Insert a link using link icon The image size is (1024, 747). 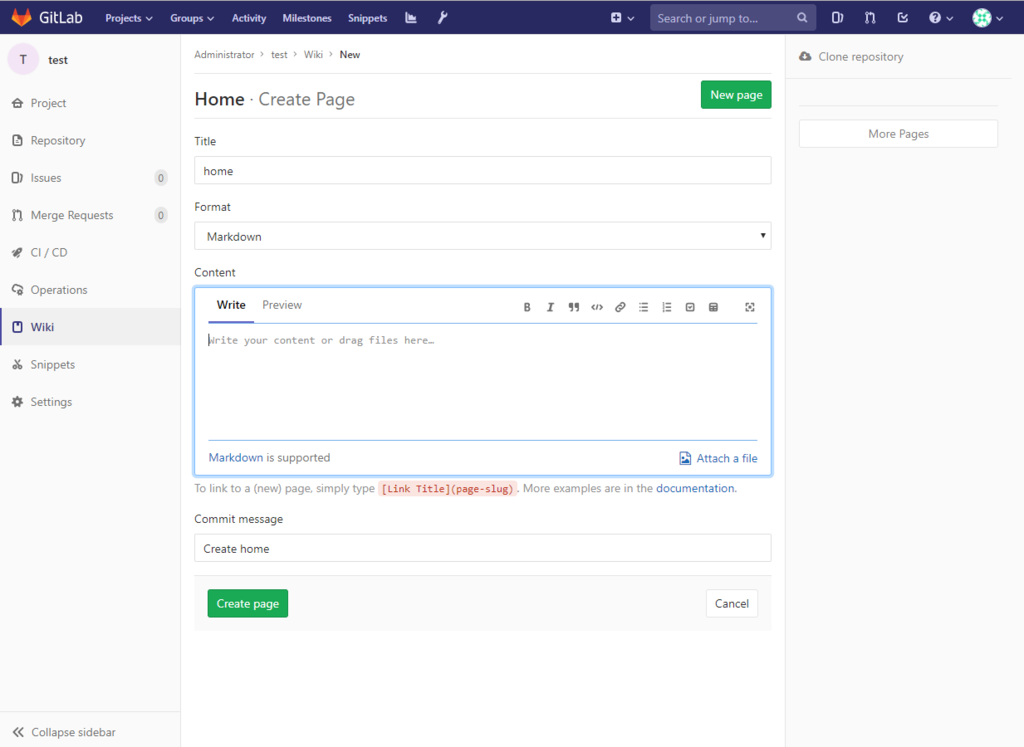coord(620,307)
